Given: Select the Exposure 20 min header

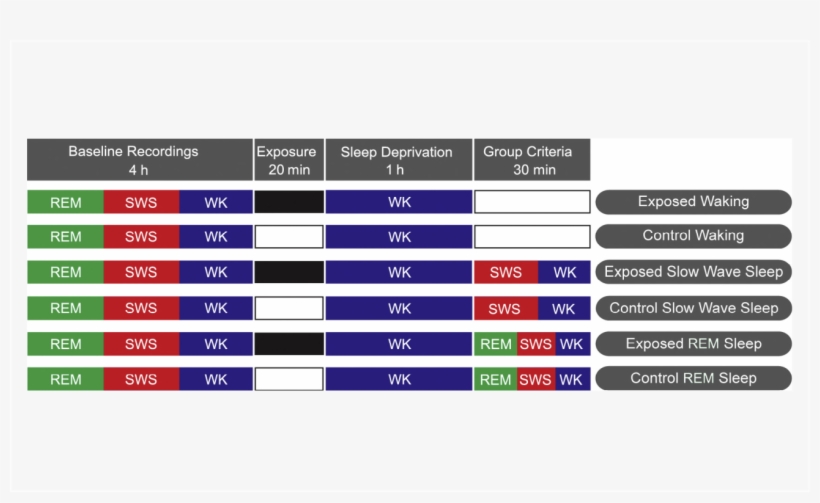Looking at the screenshot, I should coord(288,160).
